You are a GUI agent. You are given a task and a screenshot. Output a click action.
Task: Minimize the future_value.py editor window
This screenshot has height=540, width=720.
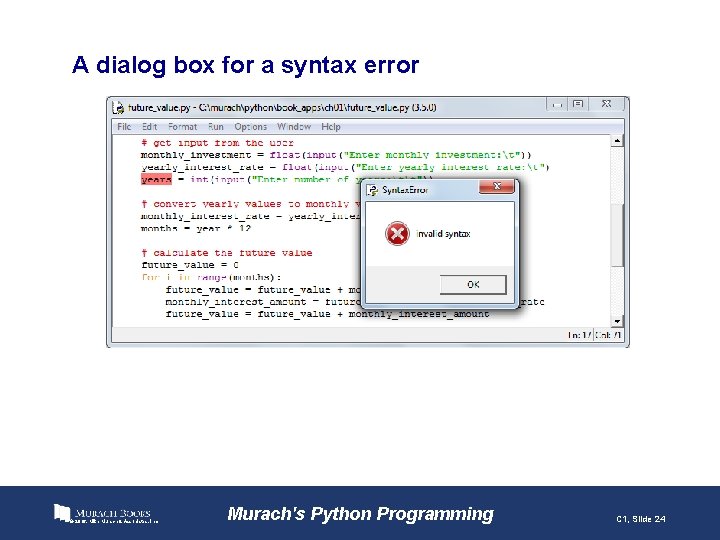pyautogui.click(x=557, y=105)
